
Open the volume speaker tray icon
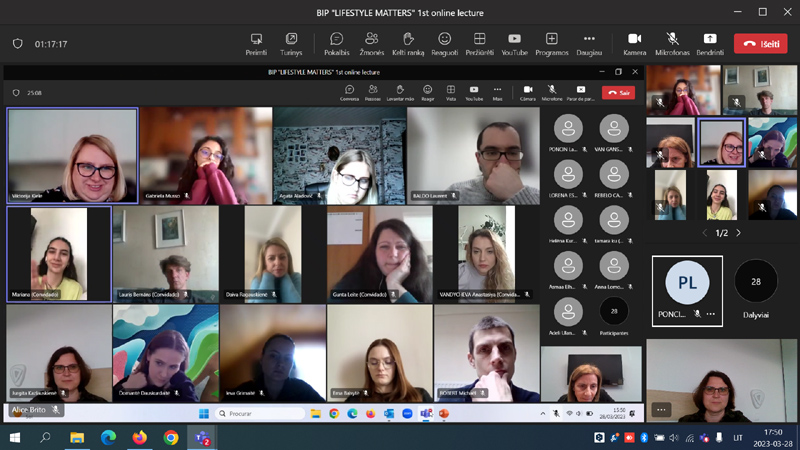[x=674, y=438]
